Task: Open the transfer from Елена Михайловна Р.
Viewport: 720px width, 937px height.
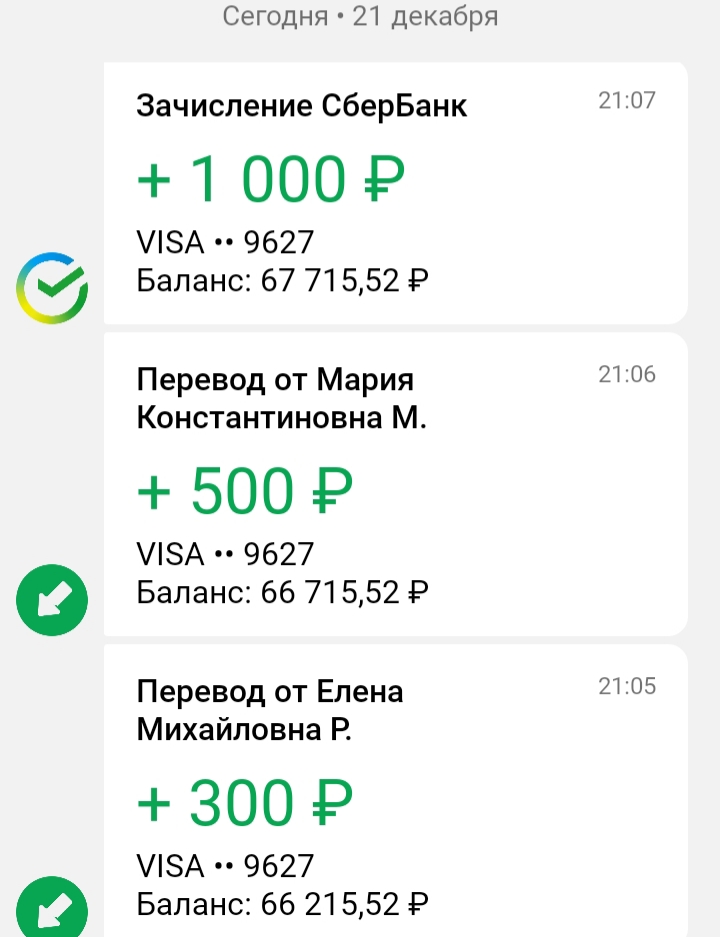Action: click(x=396, y=791)
